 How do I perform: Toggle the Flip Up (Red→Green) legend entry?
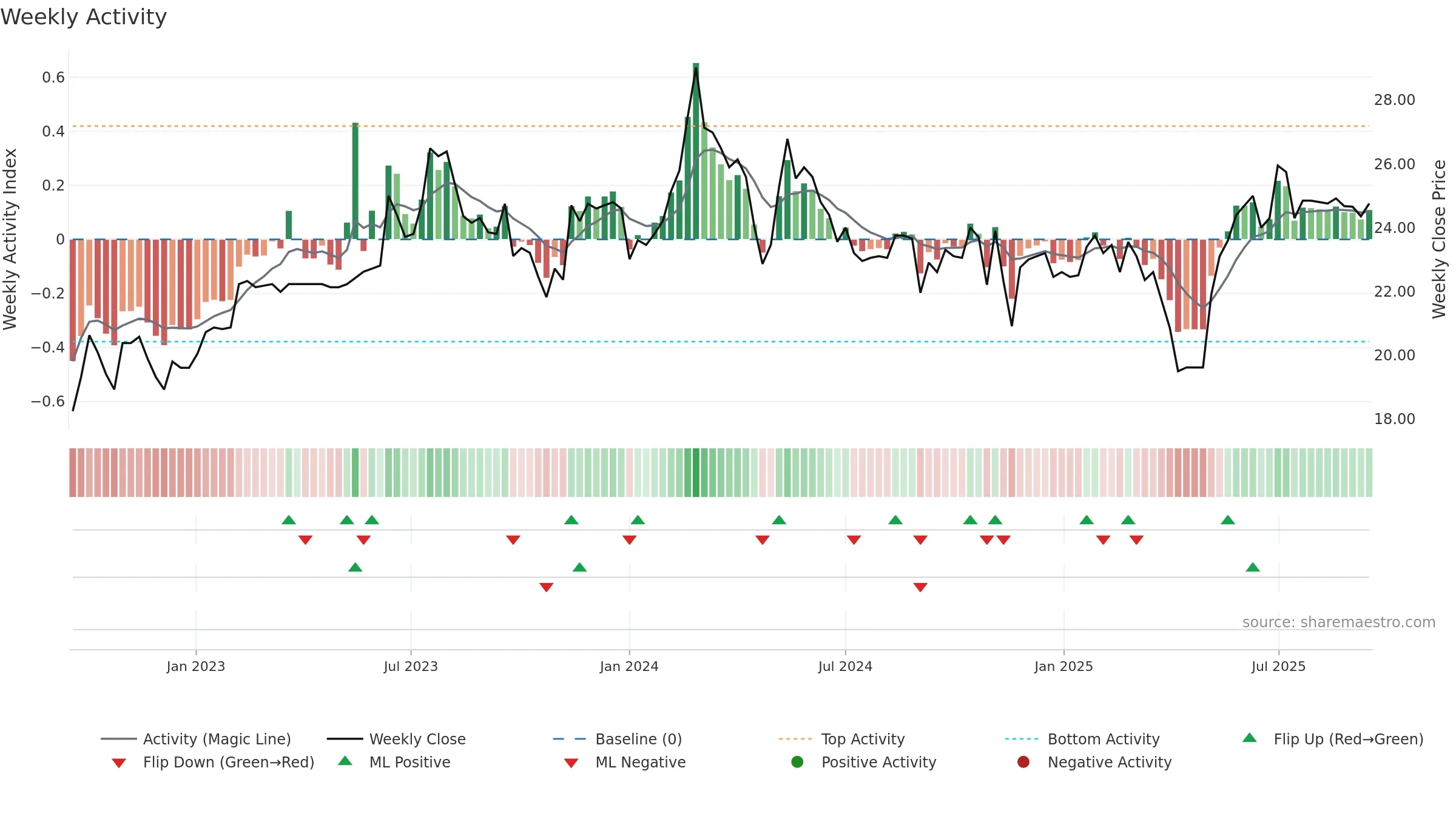[1333, 739]
